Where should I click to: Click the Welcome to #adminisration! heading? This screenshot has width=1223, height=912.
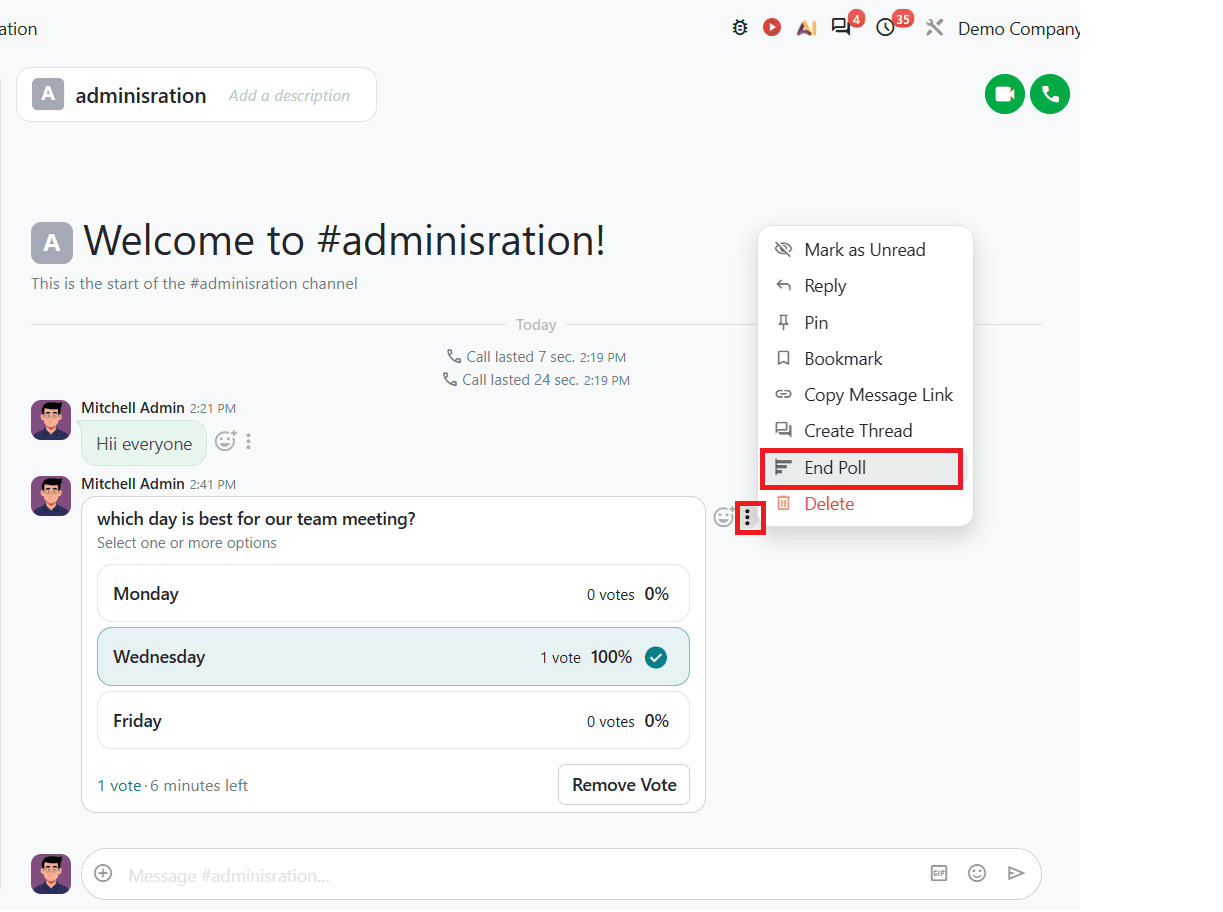(x=344, y=241)
